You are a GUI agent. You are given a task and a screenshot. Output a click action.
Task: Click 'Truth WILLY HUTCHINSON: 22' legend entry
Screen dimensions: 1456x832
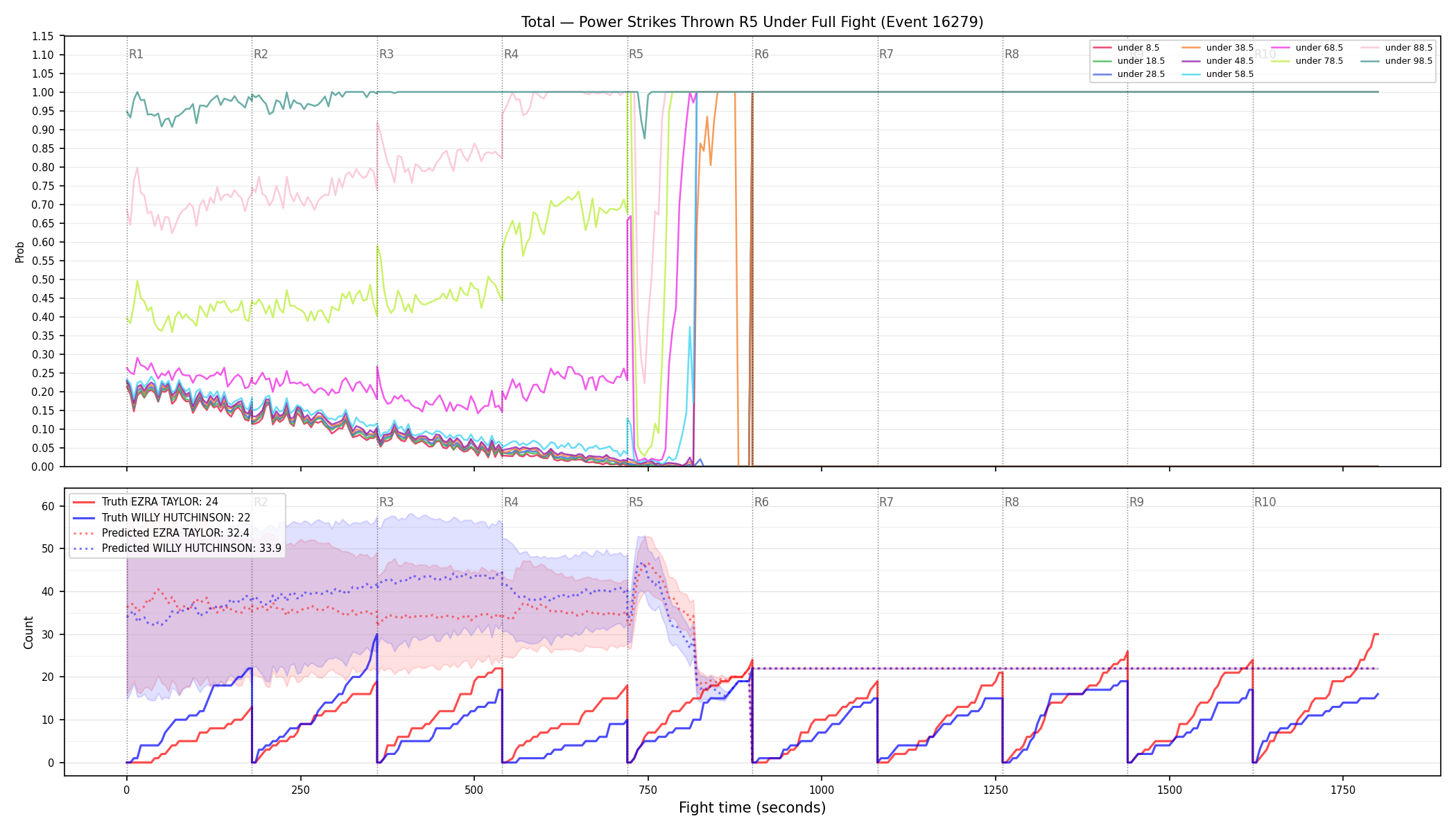(x=176, y=517)
